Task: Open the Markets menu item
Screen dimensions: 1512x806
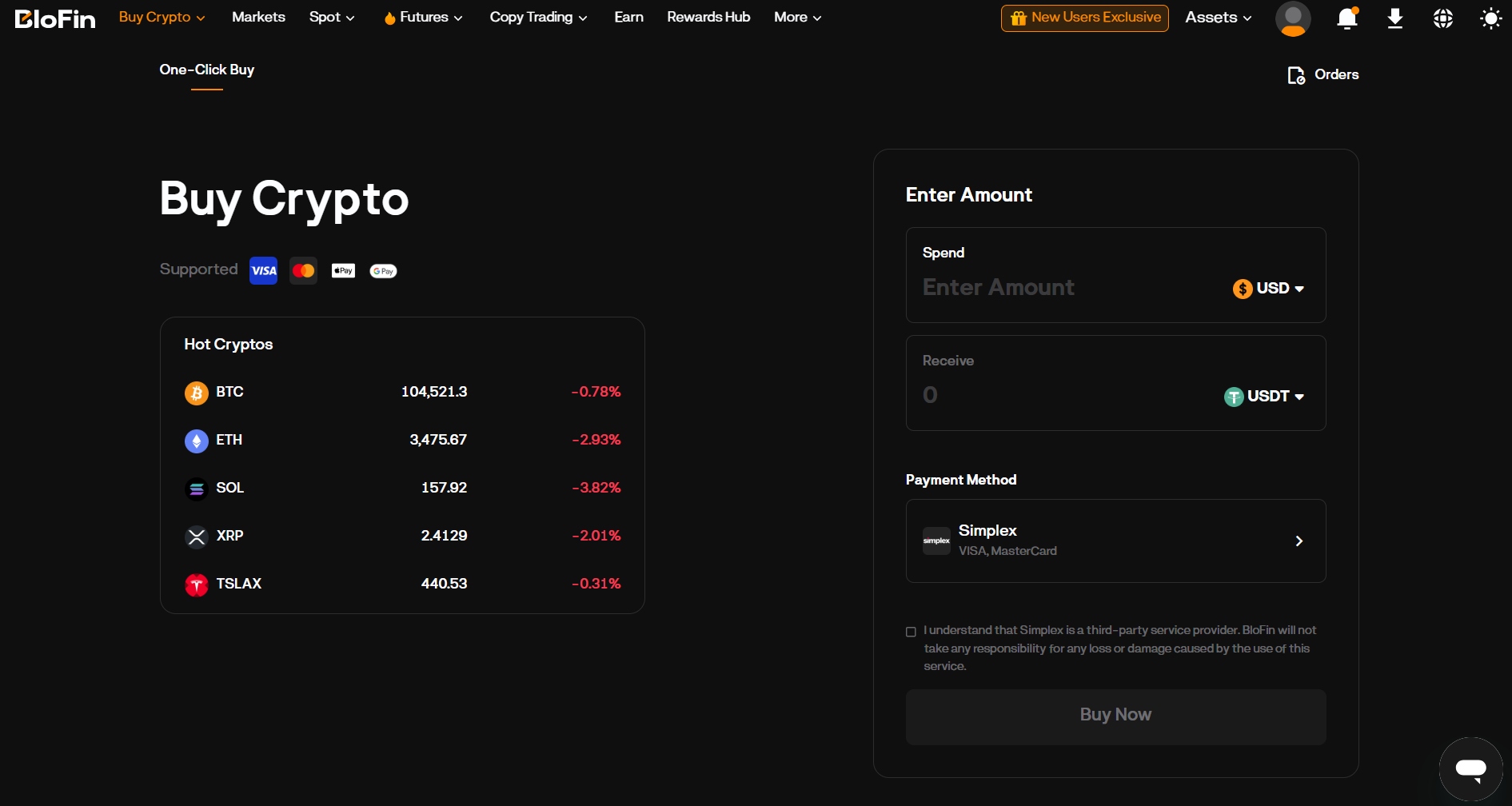Action: point(257,17)
